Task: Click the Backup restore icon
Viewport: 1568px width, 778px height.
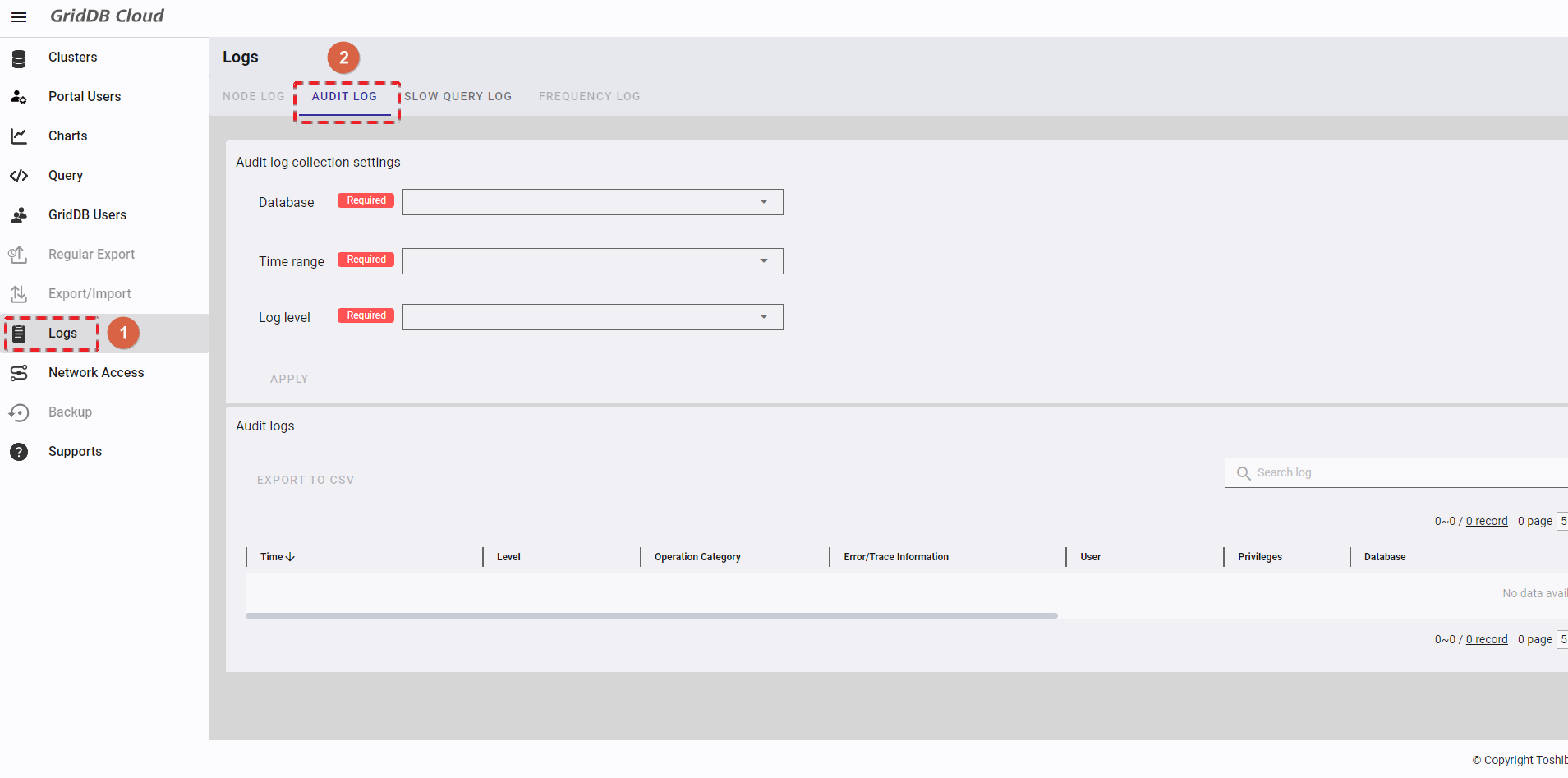Action: [x=19, y=412]
